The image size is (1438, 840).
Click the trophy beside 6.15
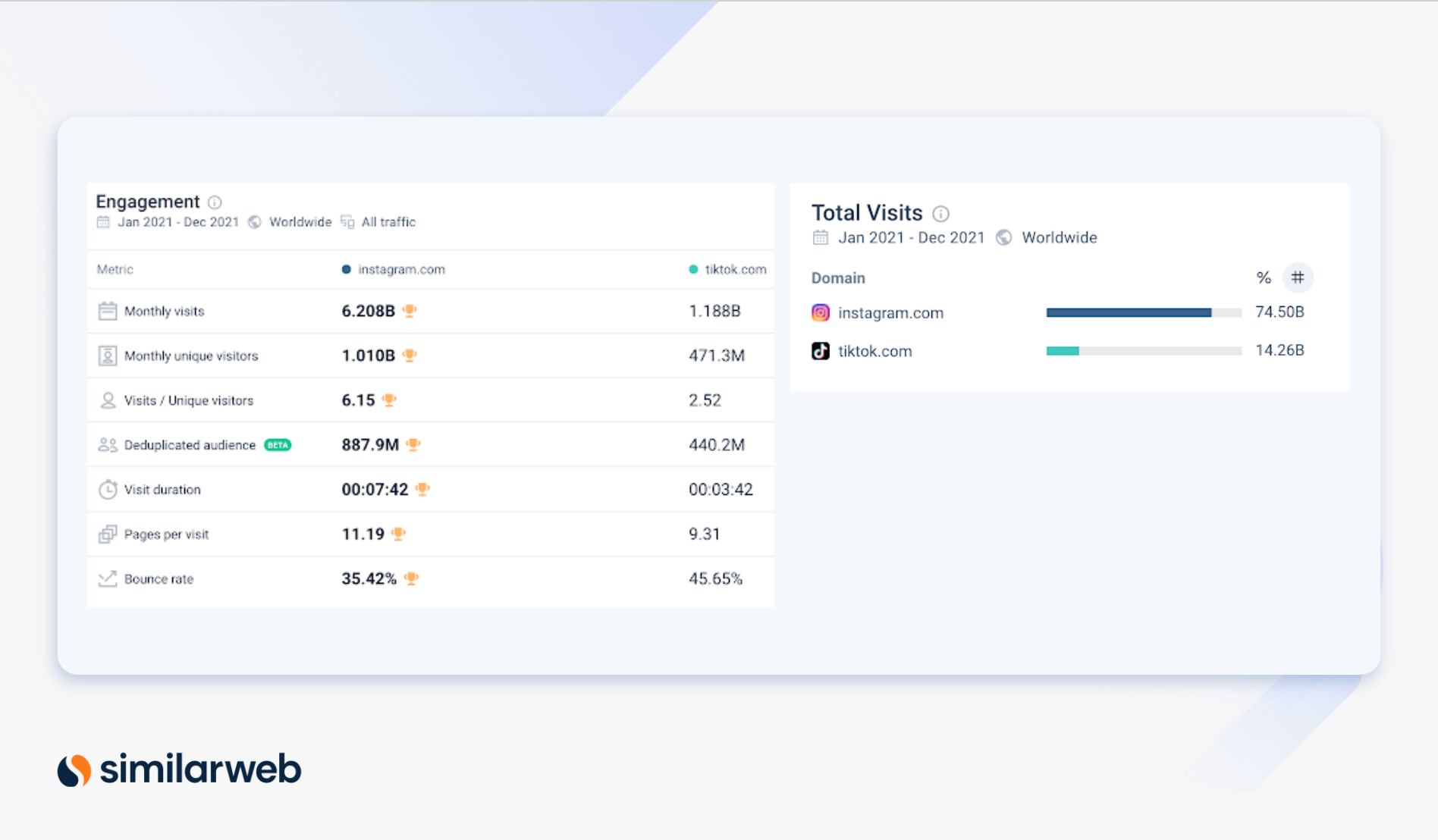point(389,400)
